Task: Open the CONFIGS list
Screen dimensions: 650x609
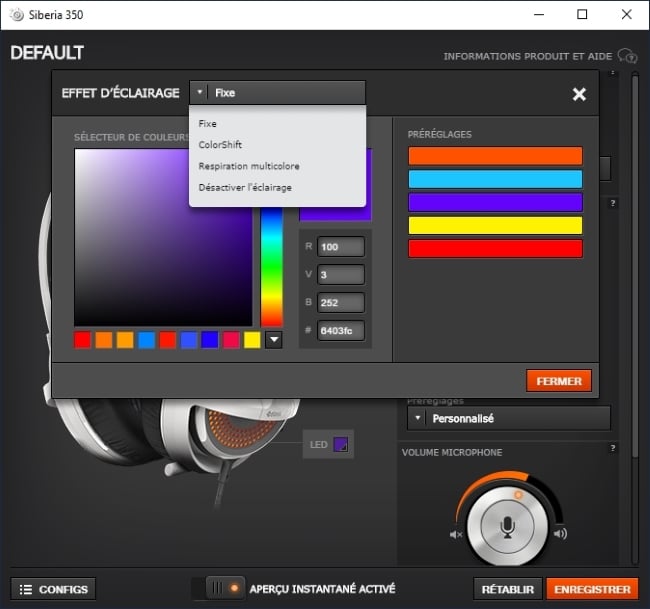Action: point(53,589)
